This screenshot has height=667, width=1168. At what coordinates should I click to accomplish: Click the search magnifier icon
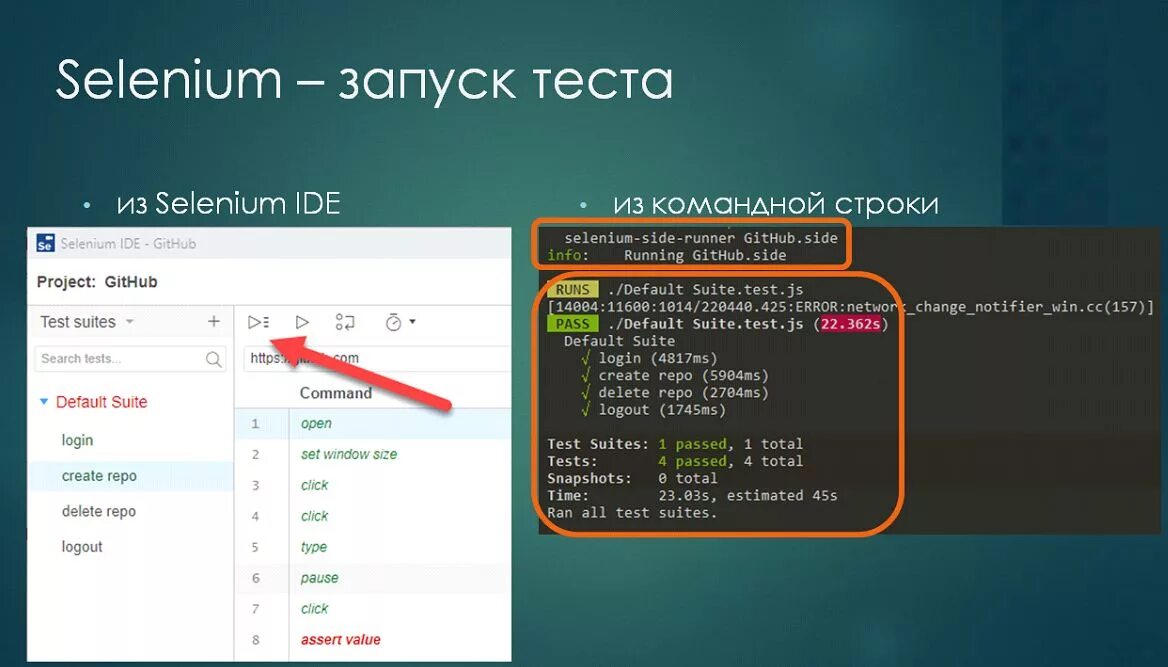[213, 359]
